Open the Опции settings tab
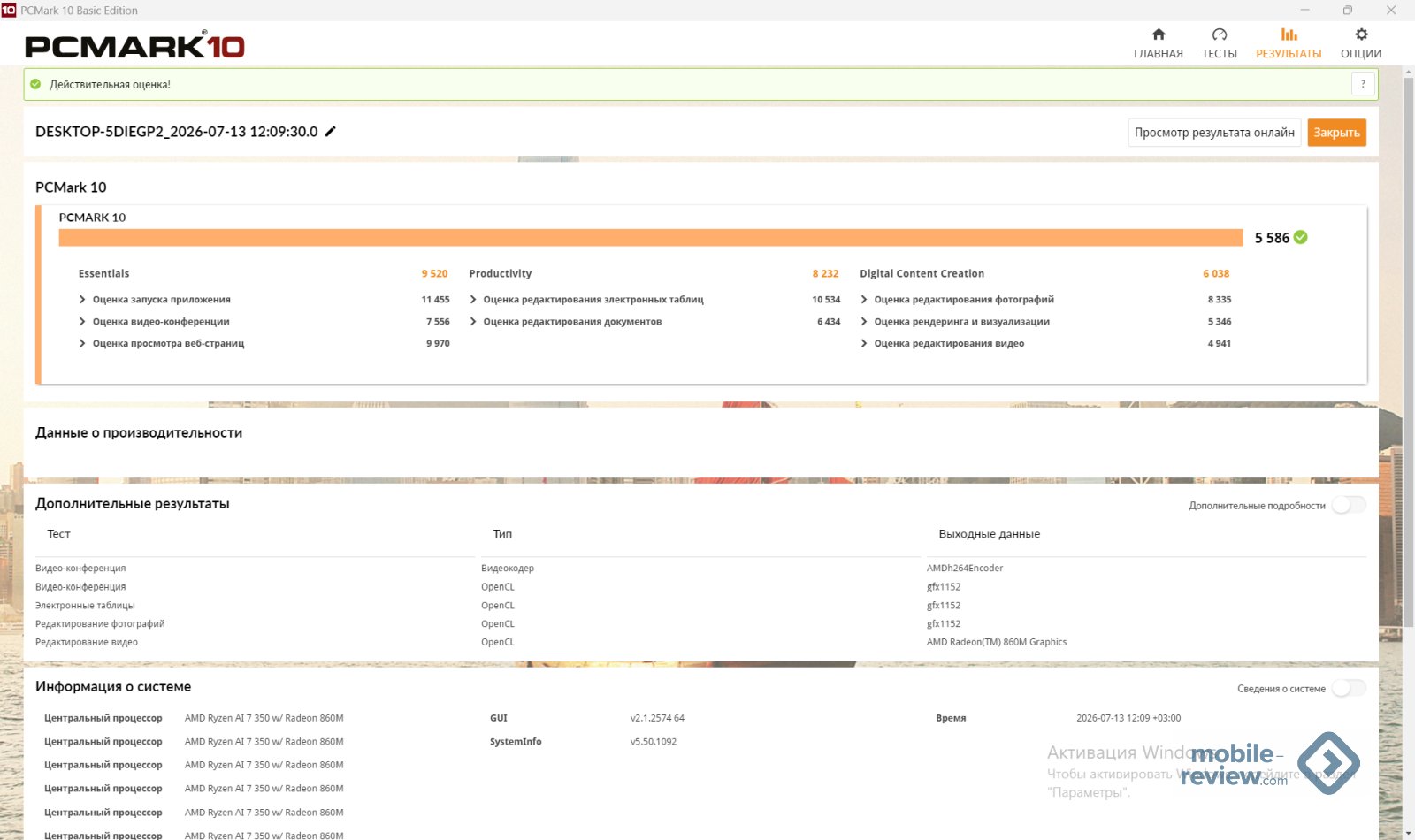Image resolution: width=1415 pixels, height=840 pixels. [1360, 43]
